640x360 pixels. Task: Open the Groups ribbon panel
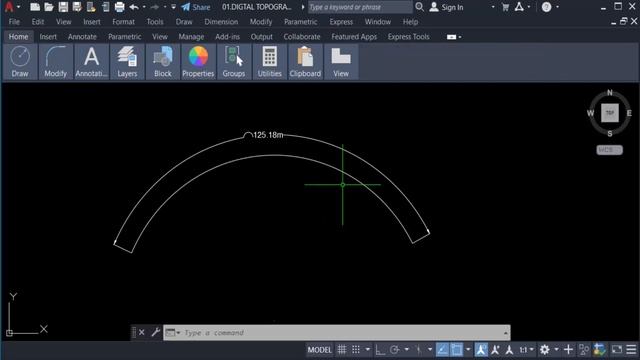click(x=233, y=62)
